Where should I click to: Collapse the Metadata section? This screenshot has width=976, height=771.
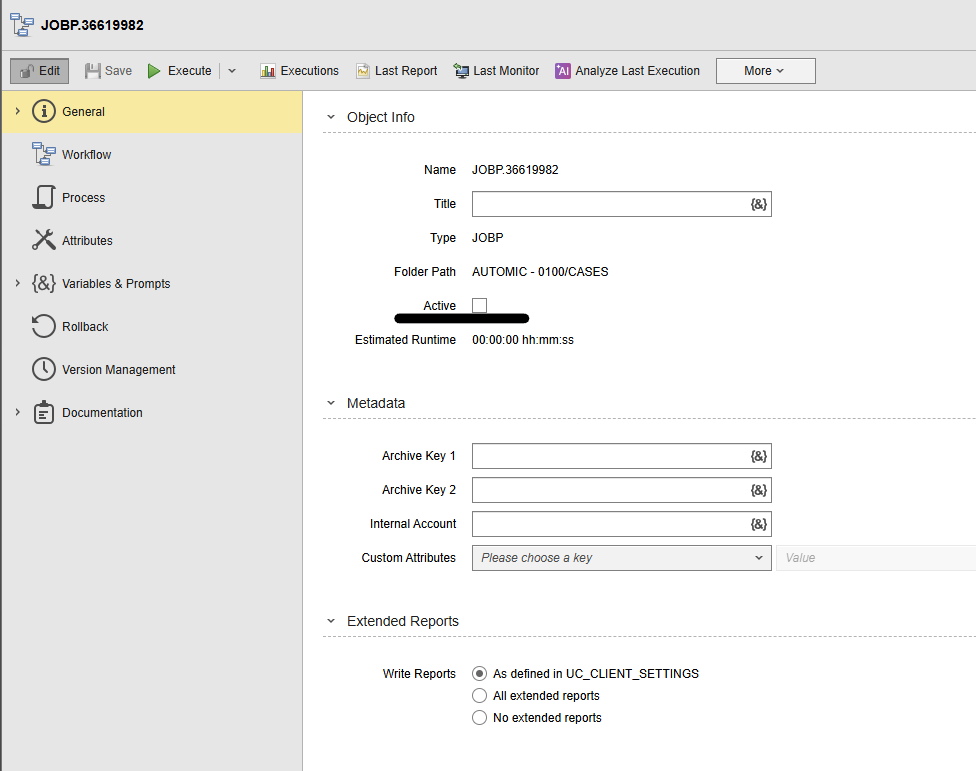click(x=331, y=403)
